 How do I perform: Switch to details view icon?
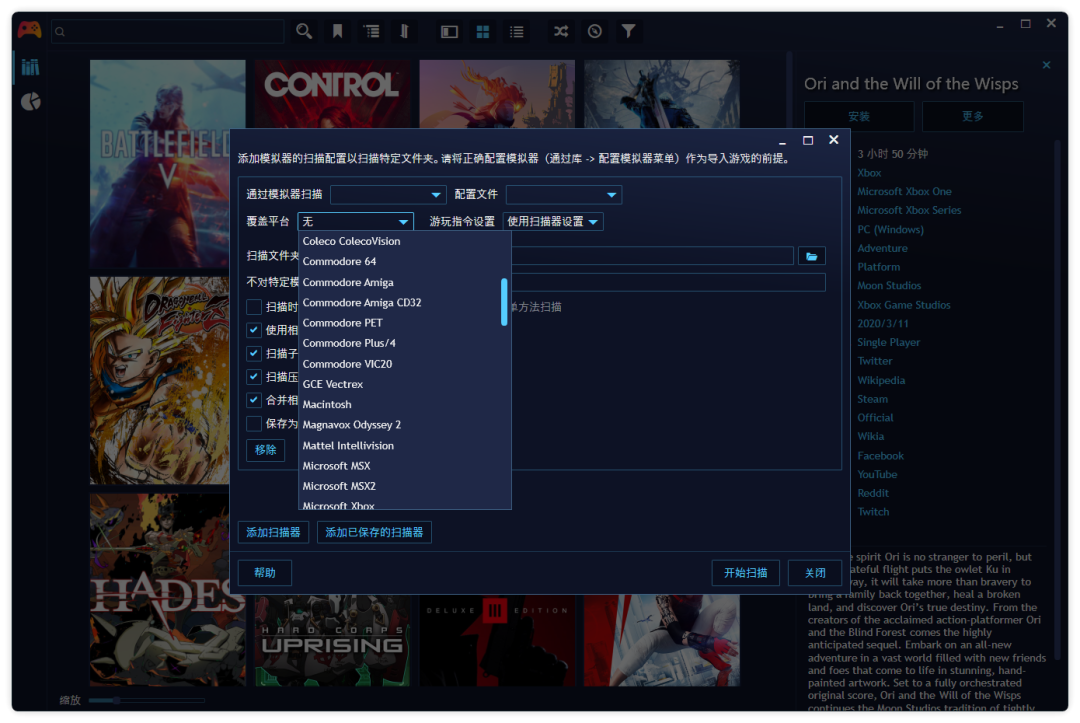449,32
